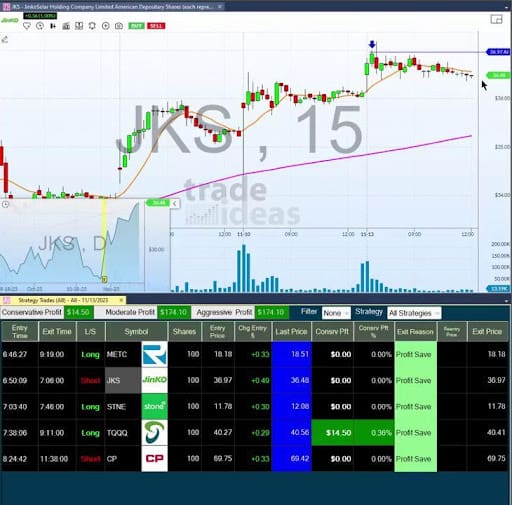This screenshot has width=512, height=505.
Task: Sort by Last Price column header
Action: [x=291, y=332]
